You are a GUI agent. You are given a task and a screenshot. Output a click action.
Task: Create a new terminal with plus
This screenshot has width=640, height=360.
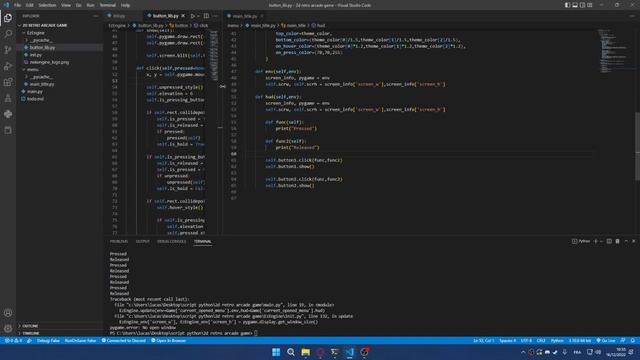pyautogui.click(x=596, y=241)
